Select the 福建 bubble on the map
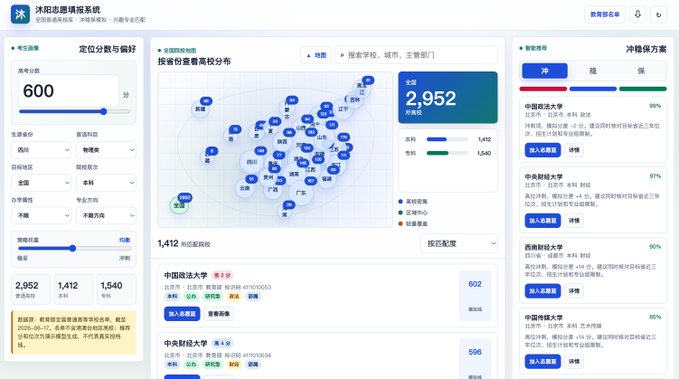Viewport: 679px width, 379px height. point(327,178)
